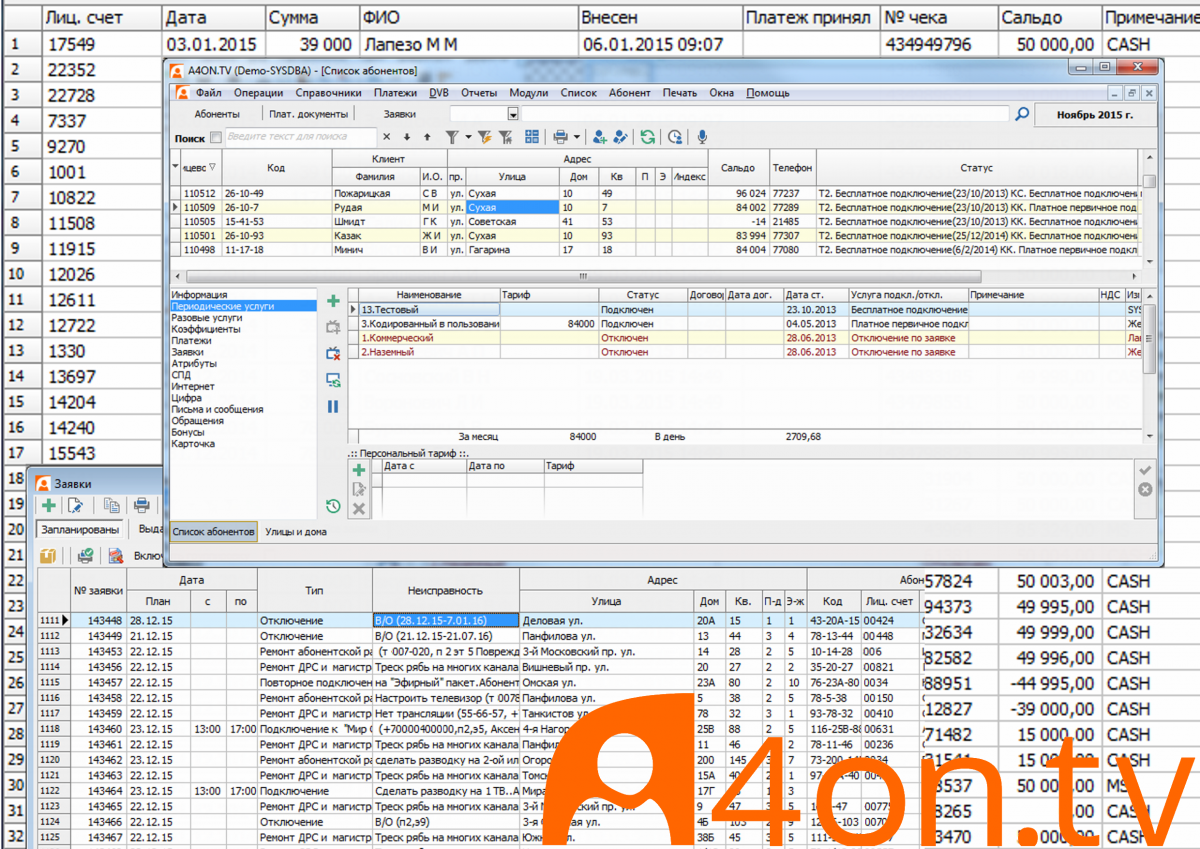Add a new subscriber with person-plus icon
Screen dimensions: 1200x849
tap(599, 137)
